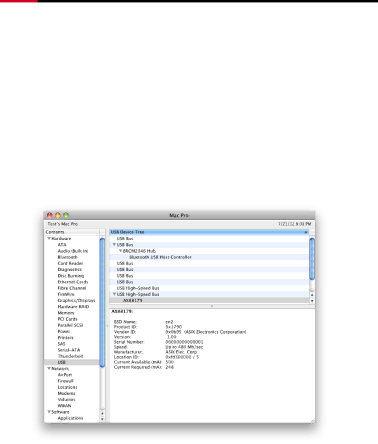The height and width of the screenshot is (444, 378).
Task: Click Product ID value 0x1790
Action: 174,327
